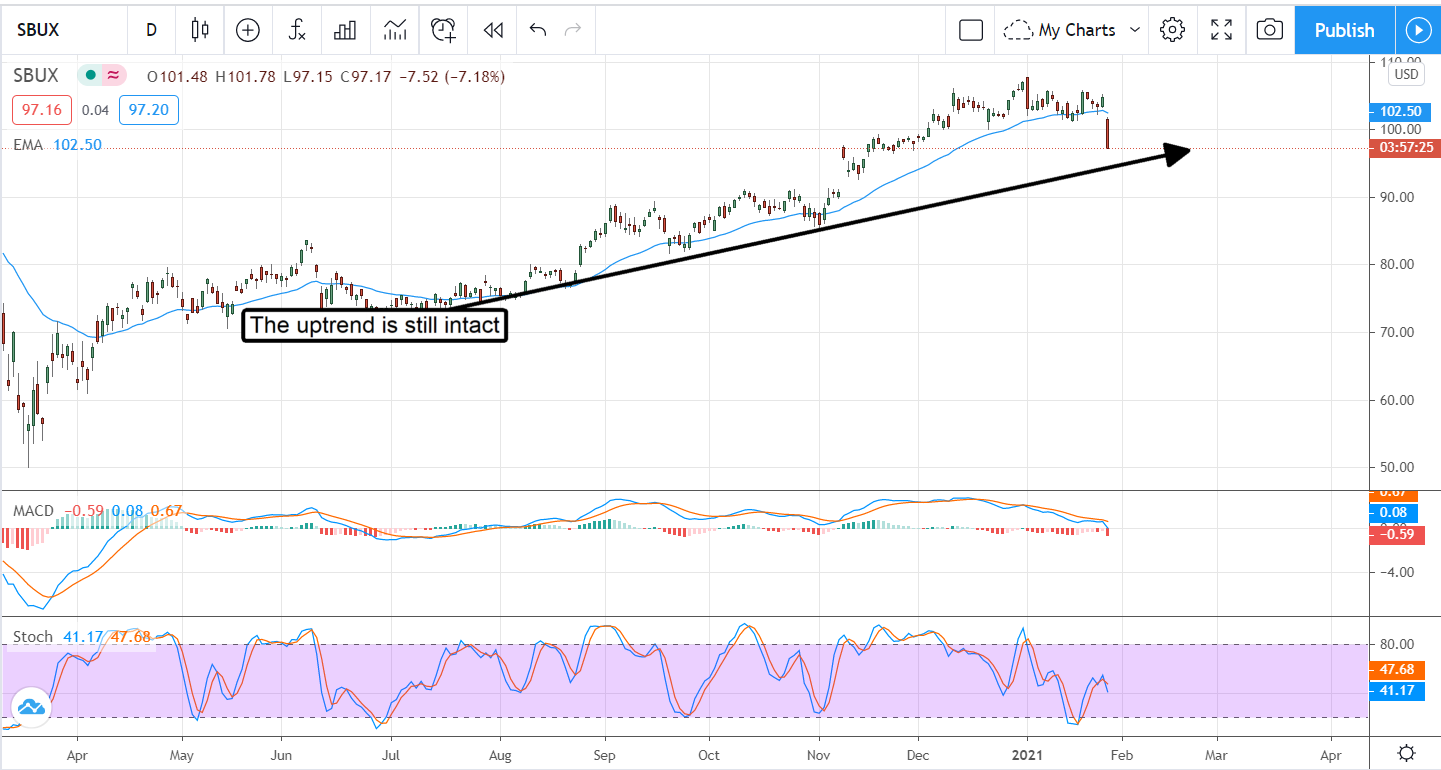Open the fx Indicators dialog
Screen dimensions: 1441x770
click(x=297, y=30)
